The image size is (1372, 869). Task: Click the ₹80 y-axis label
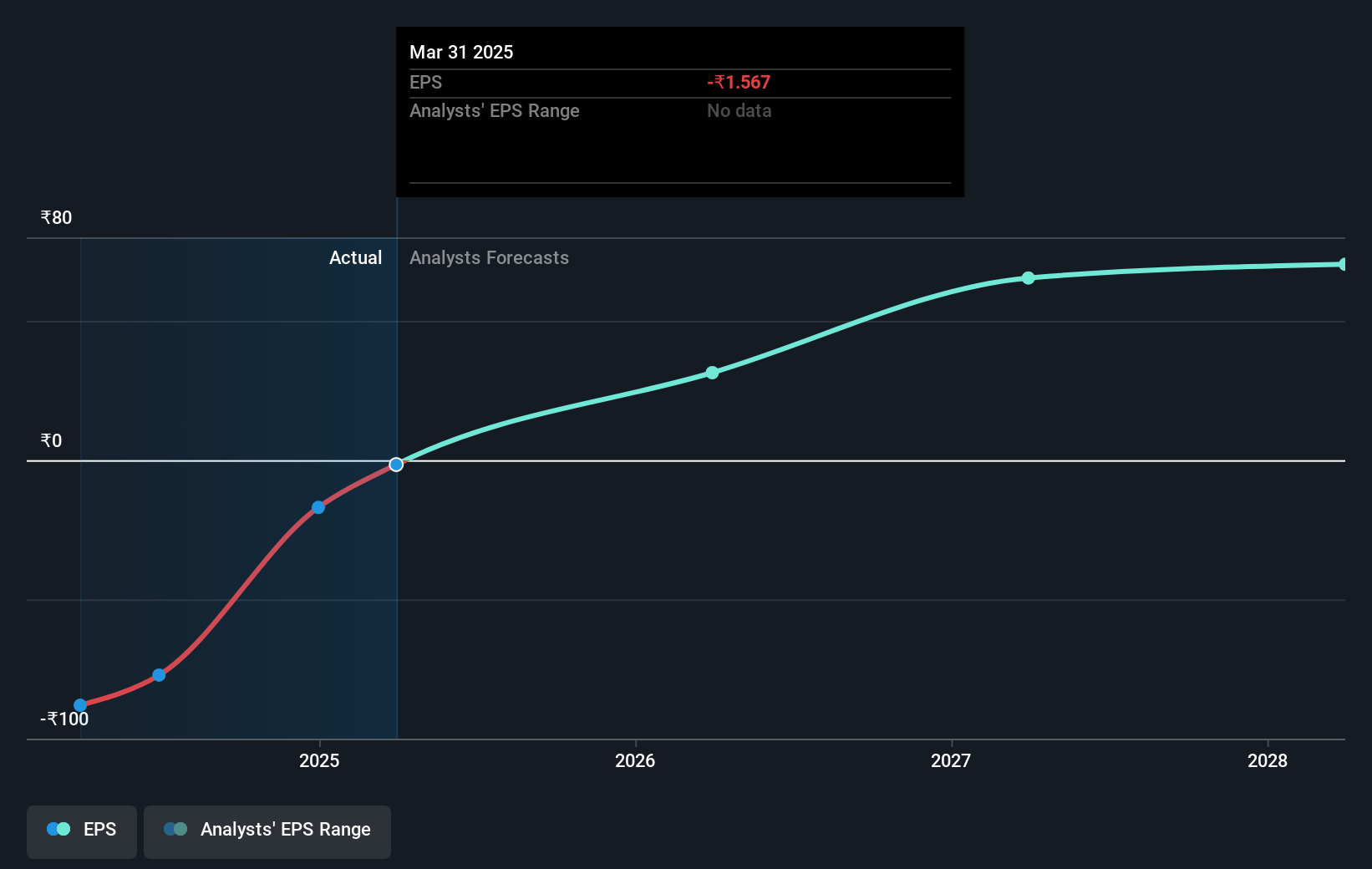click(56, 218)
